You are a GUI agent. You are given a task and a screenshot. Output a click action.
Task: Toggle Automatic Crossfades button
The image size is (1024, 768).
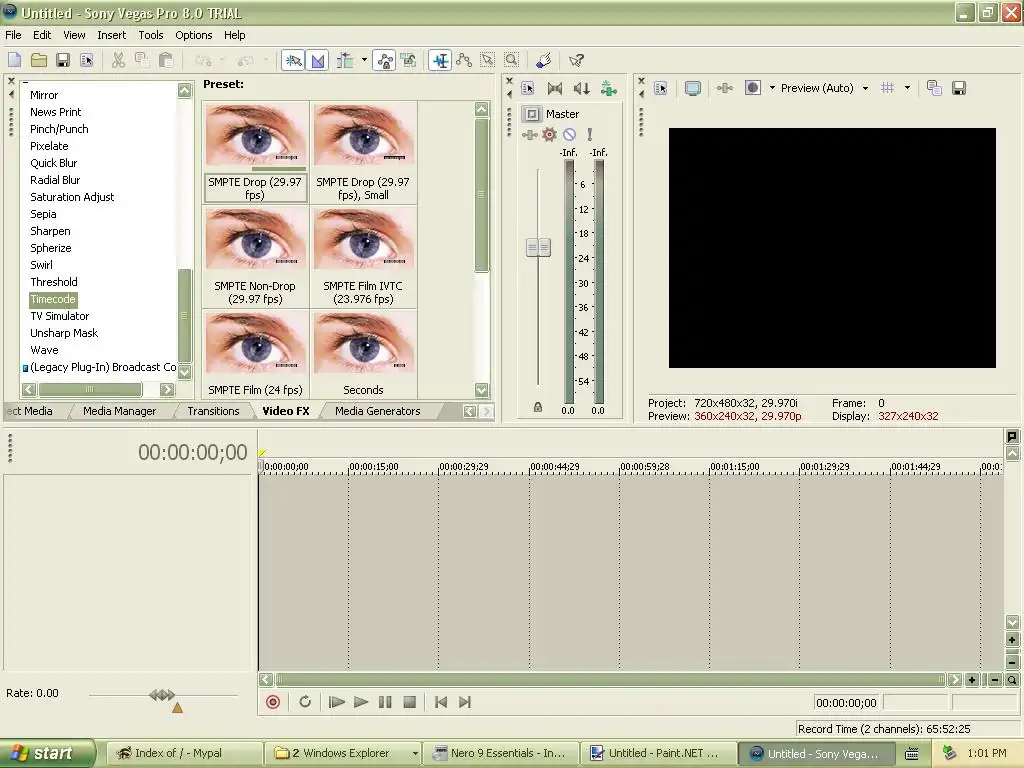pos(317,61)
